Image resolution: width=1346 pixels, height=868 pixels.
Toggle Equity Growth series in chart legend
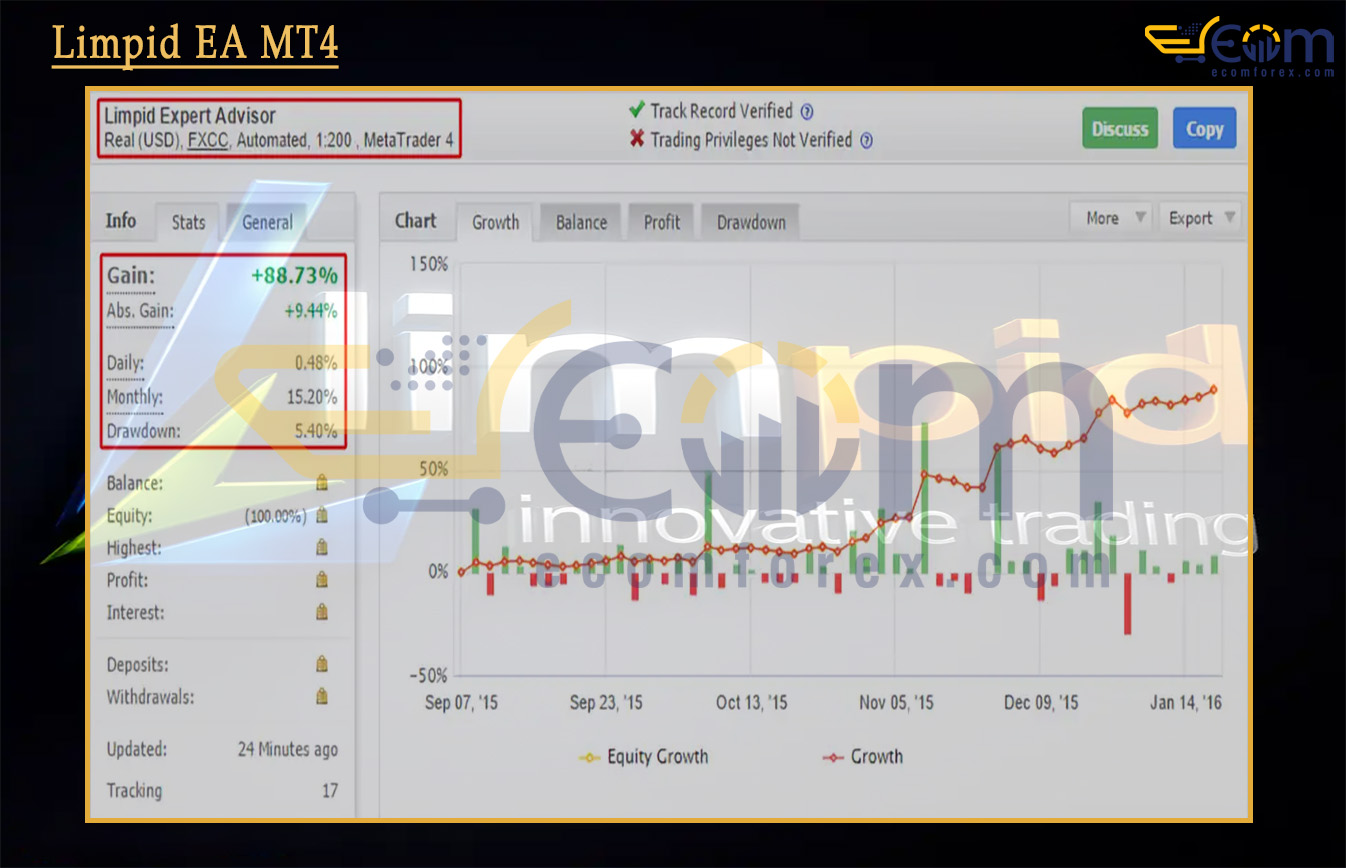644,757
